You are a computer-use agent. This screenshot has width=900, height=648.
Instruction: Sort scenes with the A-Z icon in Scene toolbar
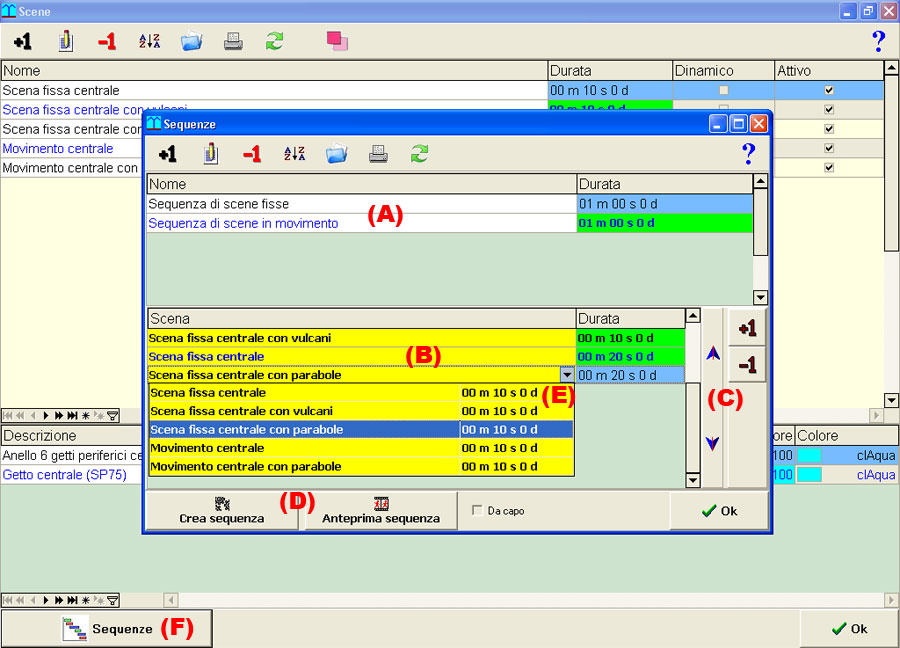149,41
